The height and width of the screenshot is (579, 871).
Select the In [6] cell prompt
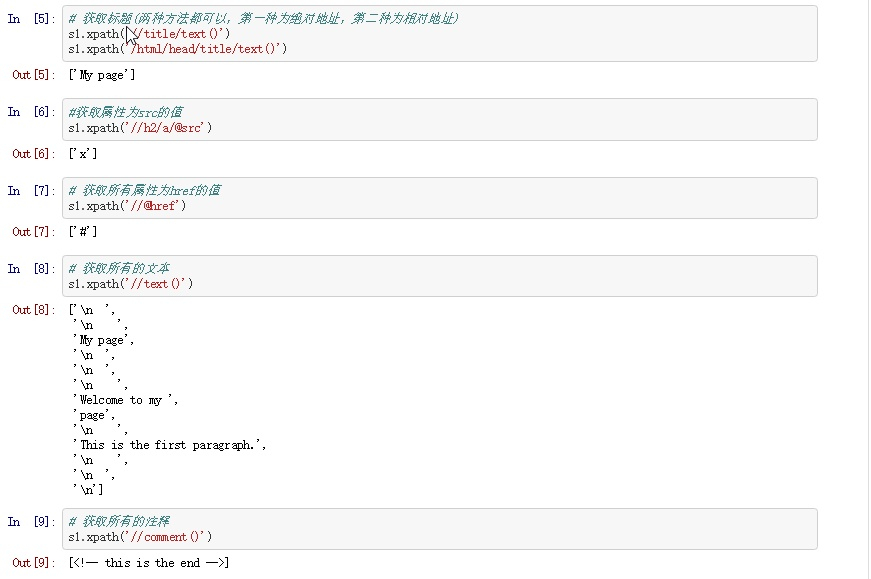pyautogui.click(x=31, y=112)
